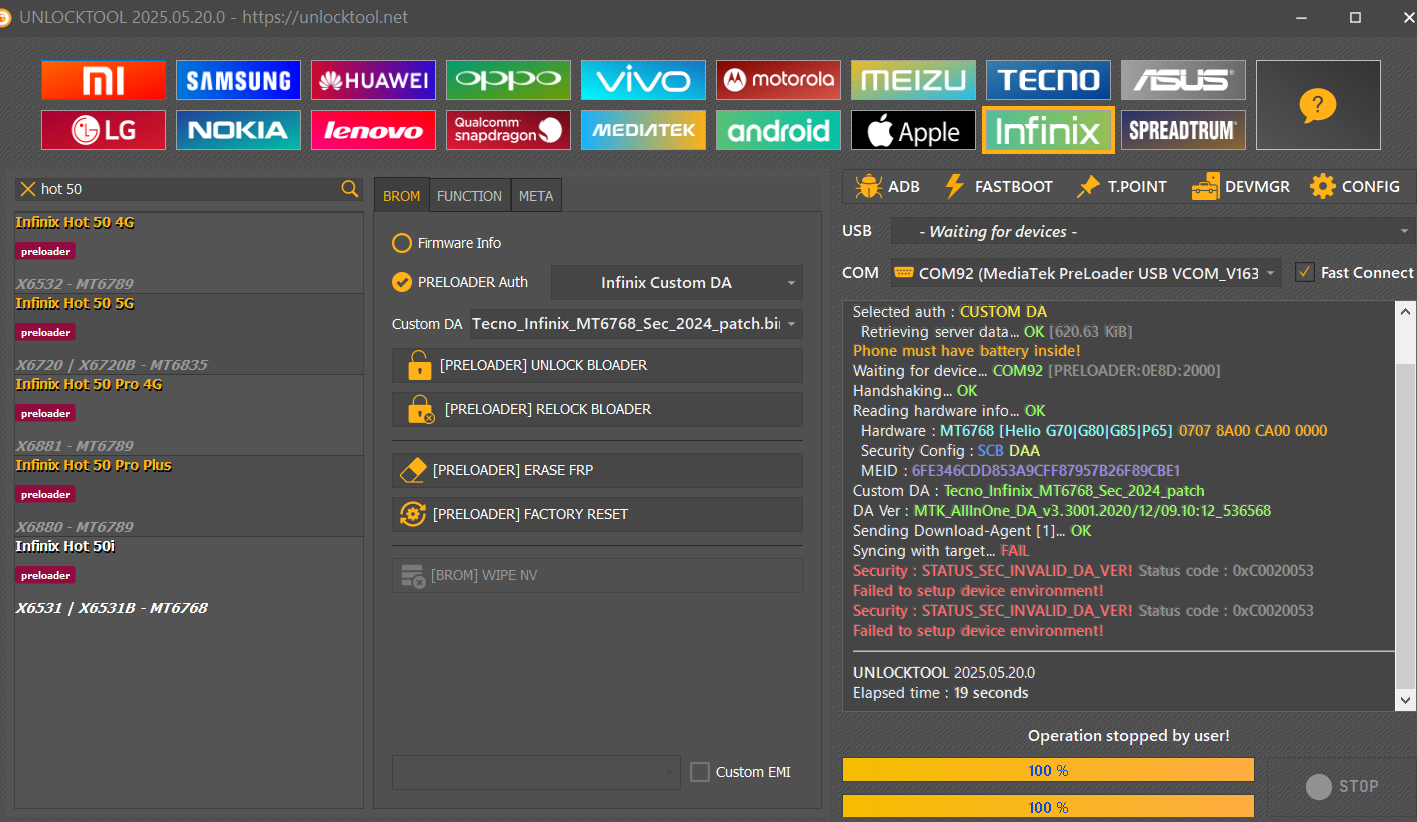
Task: Click PRELOADER RELOCK BLOADER button
Action: 597,409
